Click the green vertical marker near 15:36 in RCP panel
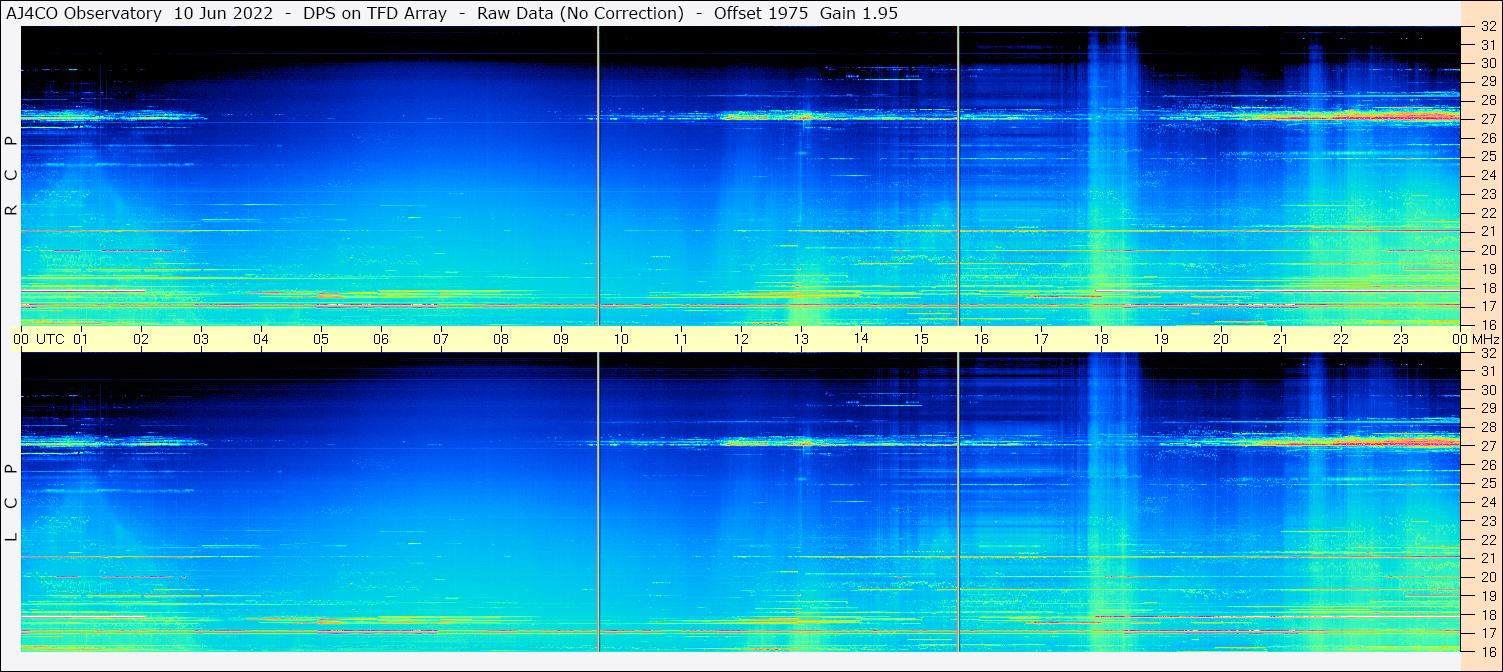 (958, 176)
